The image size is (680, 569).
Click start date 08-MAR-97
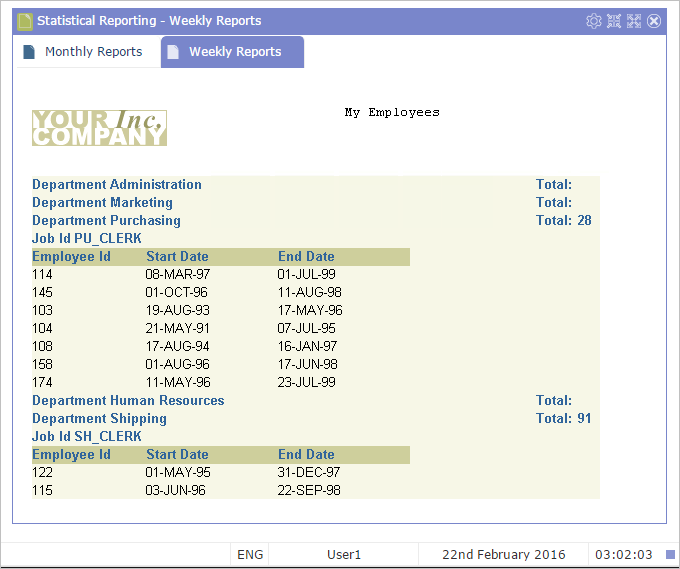point(178,275)
